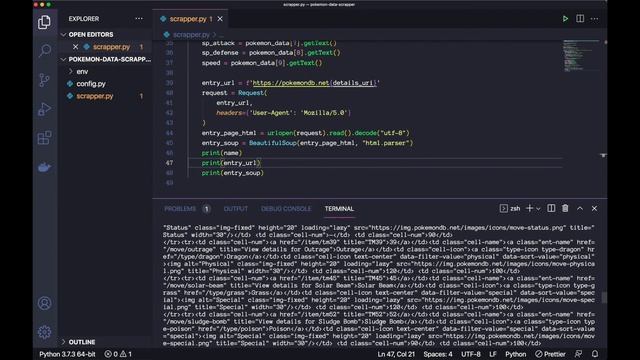Select the Terminal tab

(339, 209)
